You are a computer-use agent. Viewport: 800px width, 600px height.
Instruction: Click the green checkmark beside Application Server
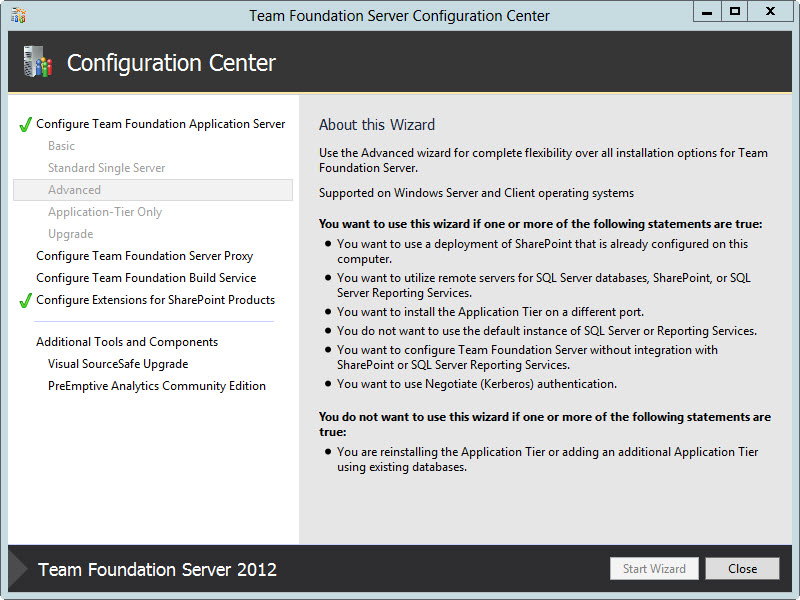tap(24, 123)
